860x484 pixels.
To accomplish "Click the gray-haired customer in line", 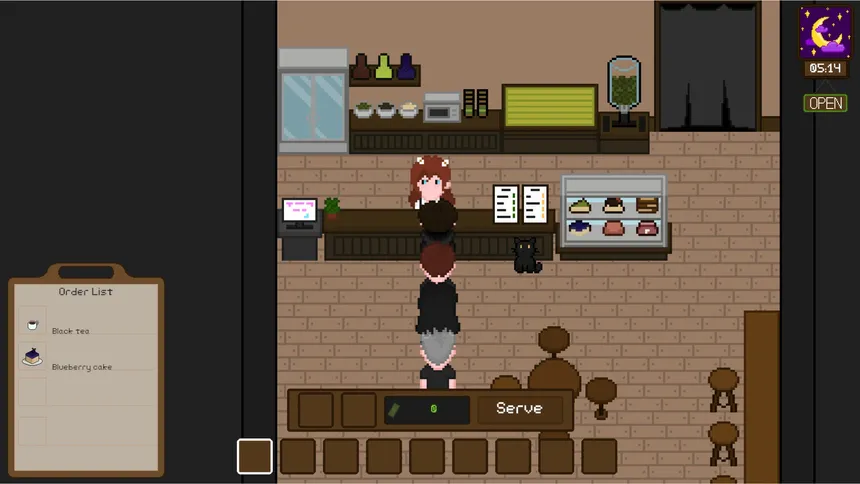I will point(438,359).
